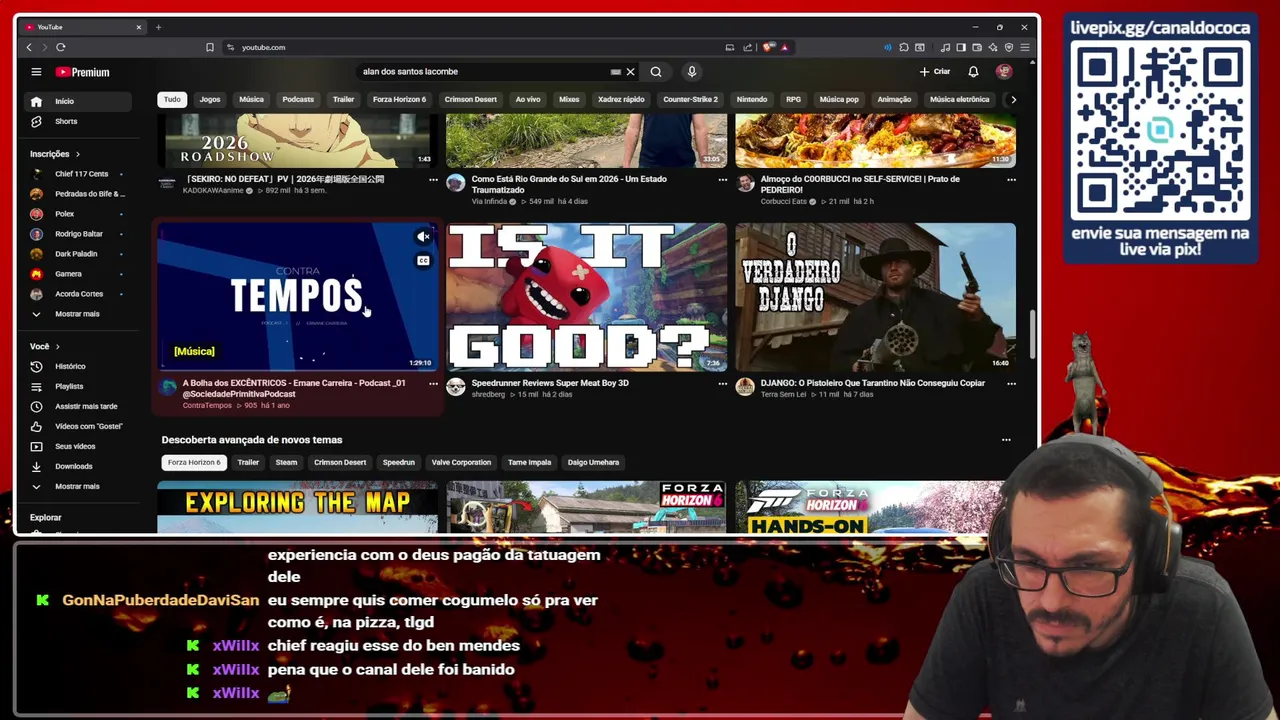Select the Início home sidebar item

(77, 101)
